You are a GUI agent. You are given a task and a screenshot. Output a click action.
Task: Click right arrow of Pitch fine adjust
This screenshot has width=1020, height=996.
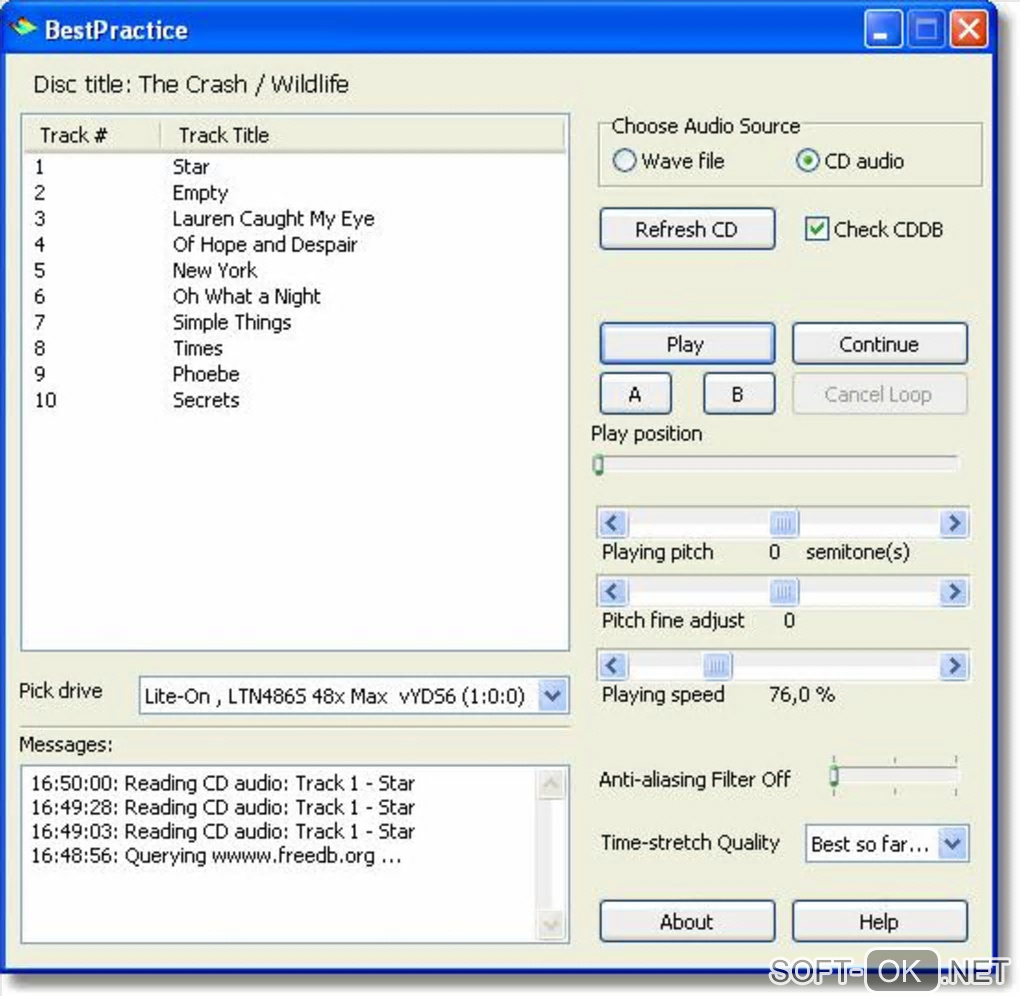pos(954,592)
